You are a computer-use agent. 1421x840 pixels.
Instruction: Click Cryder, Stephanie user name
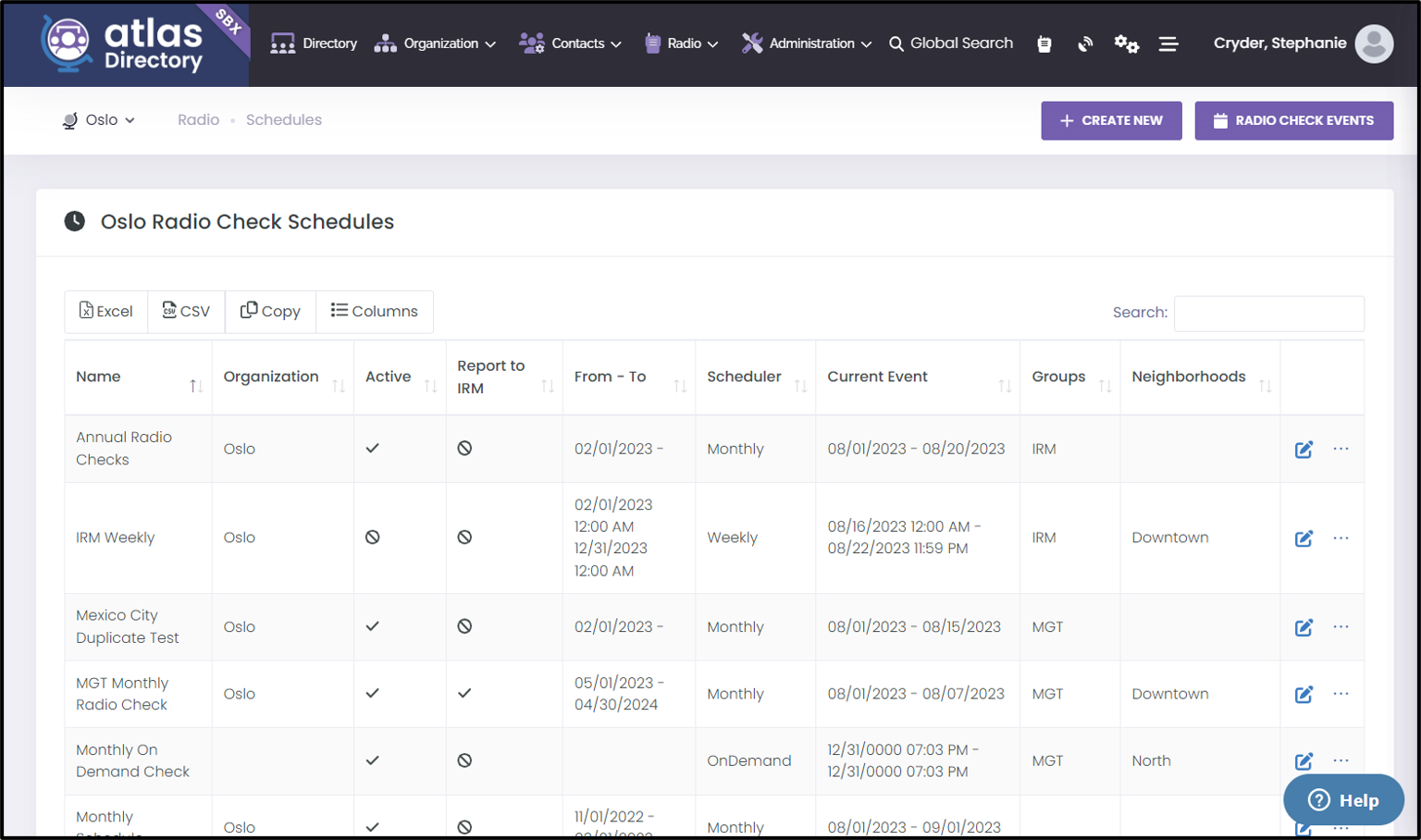[x=1279, y=43]
